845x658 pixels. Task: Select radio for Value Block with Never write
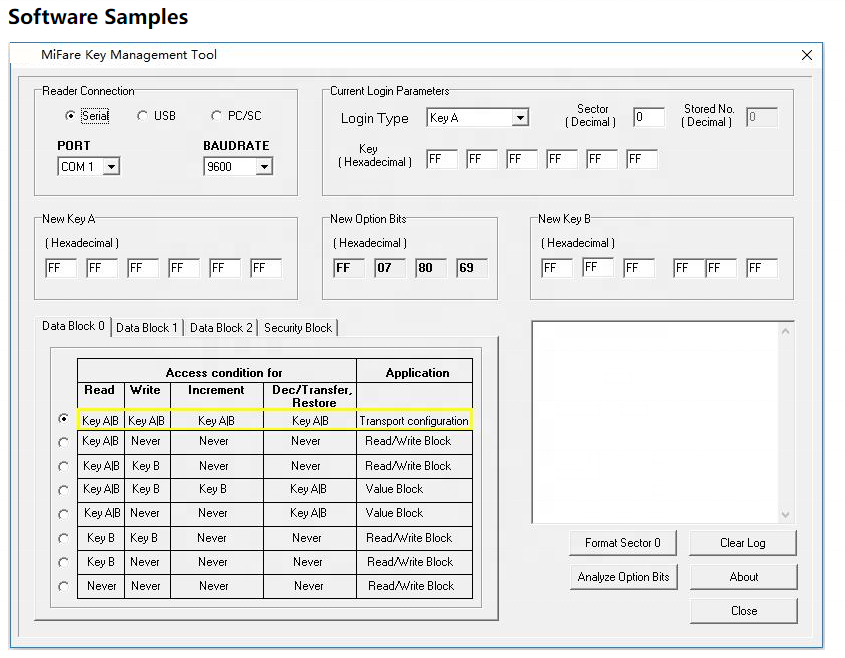64,514
